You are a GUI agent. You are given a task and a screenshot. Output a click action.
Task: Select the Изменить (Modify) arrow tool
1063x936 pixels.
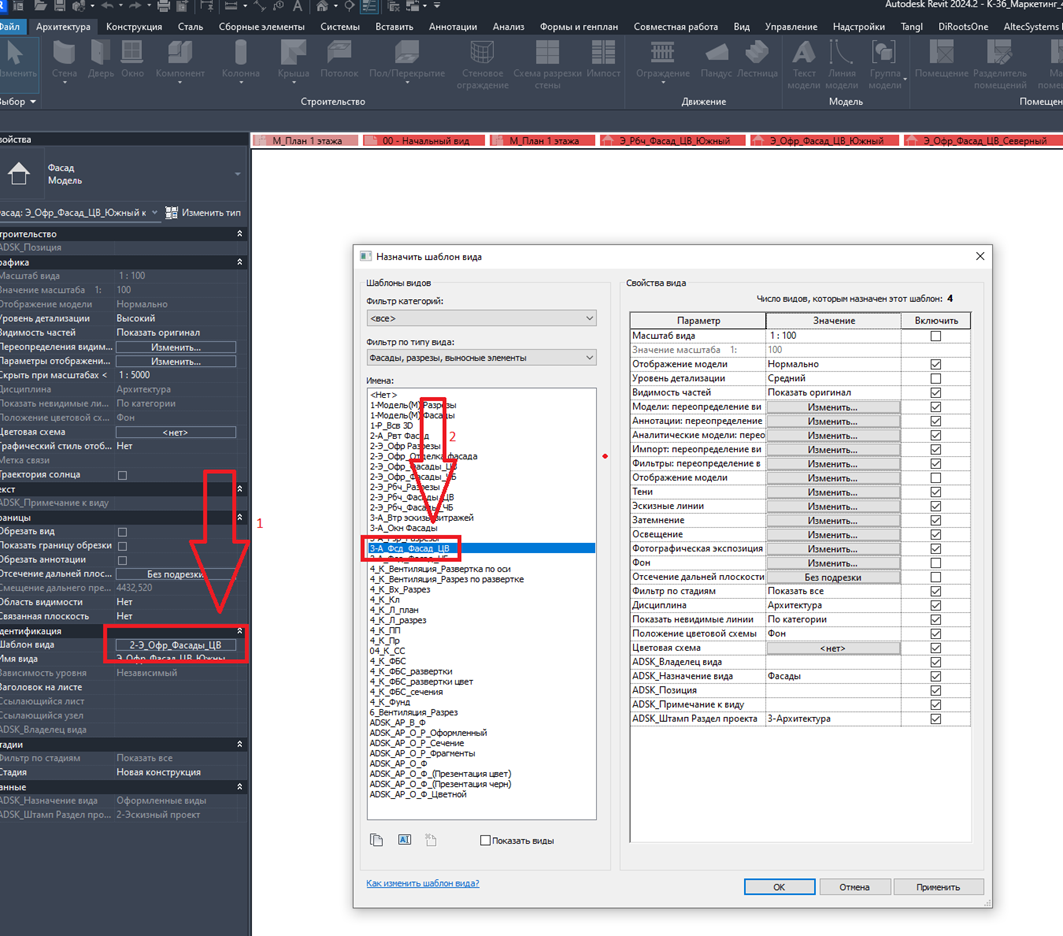[14, 53]
